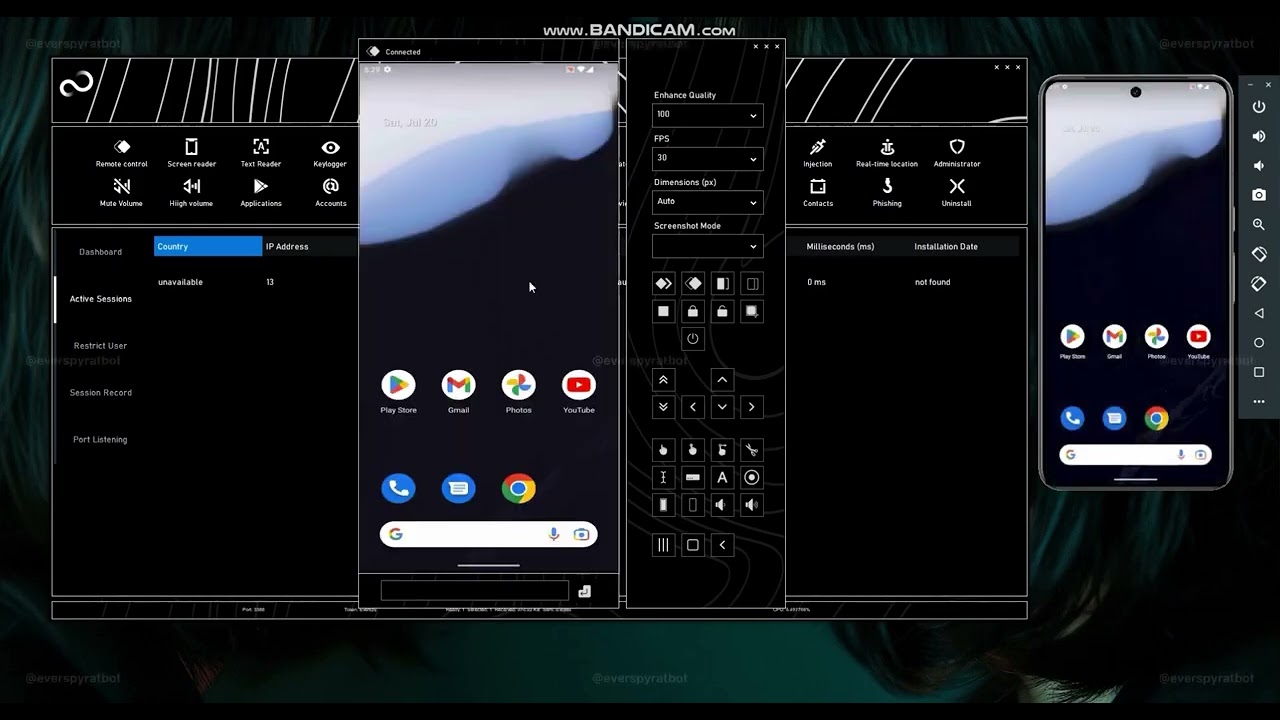Click the down arrow in direction pad
This screenshot has height=720, width=1280.
(x=722, y=407)
